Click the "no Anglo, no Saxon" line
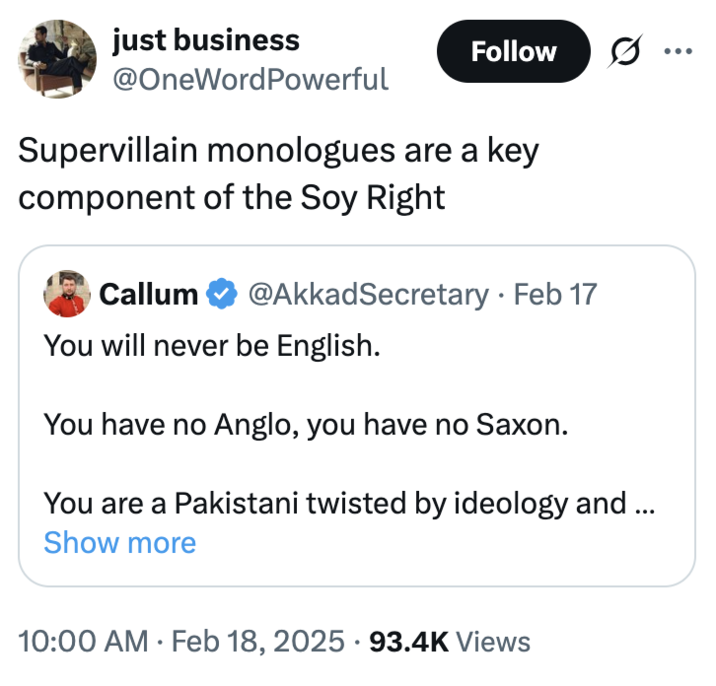Viewport: 716px width, 686px height. 305,425
